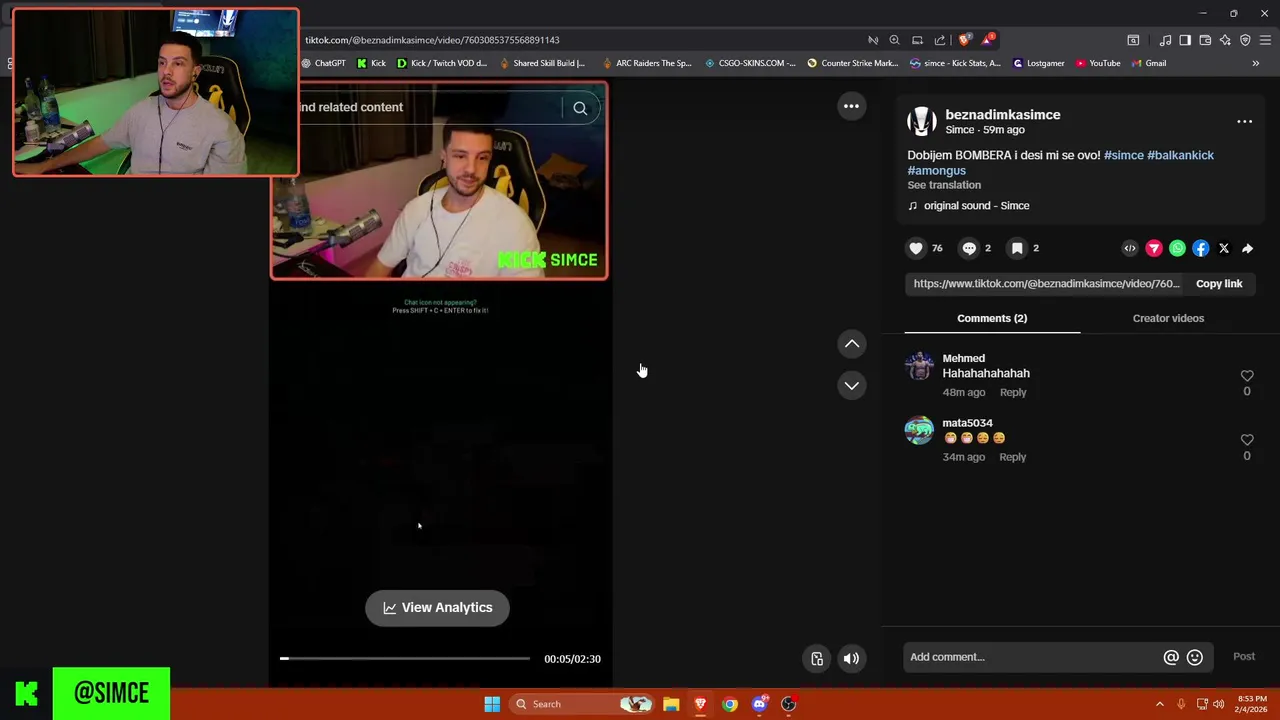Viewport: 1280px width, 720px height.
Task: Click the browser address bar URL
Action: click(x=432, y=40)
